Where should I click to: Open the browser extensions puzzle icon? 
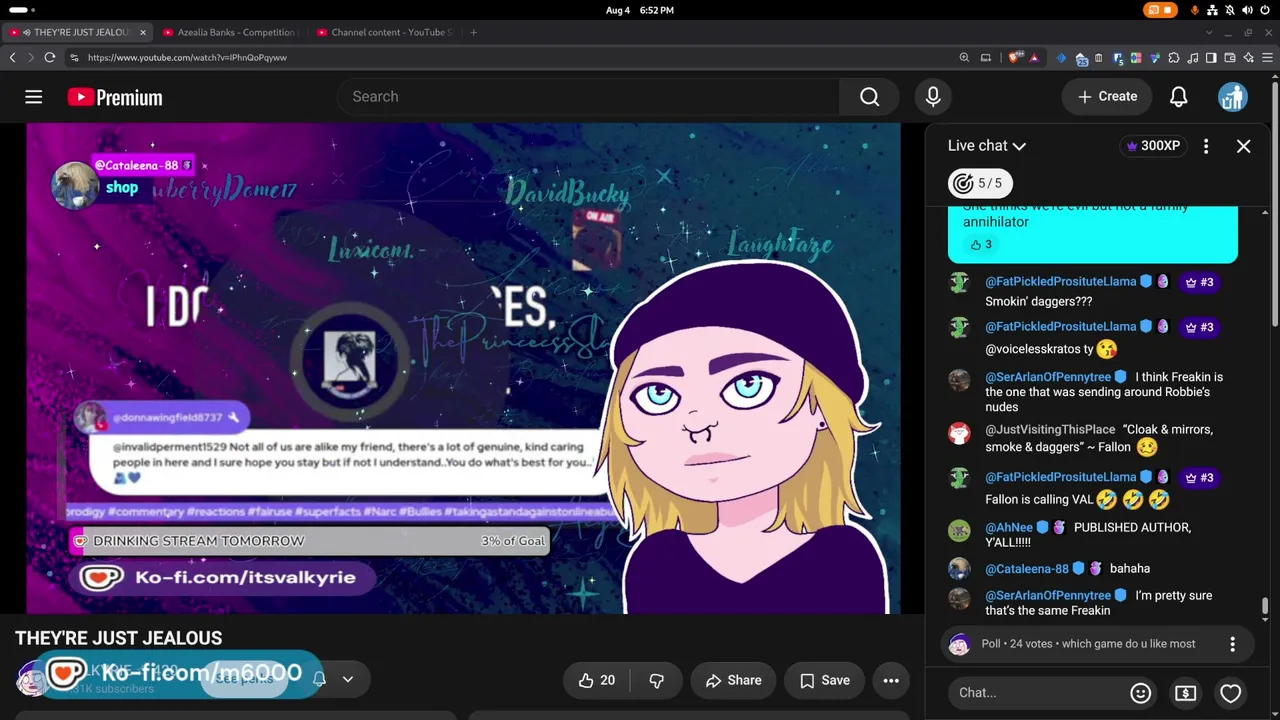click(1174, 58)
